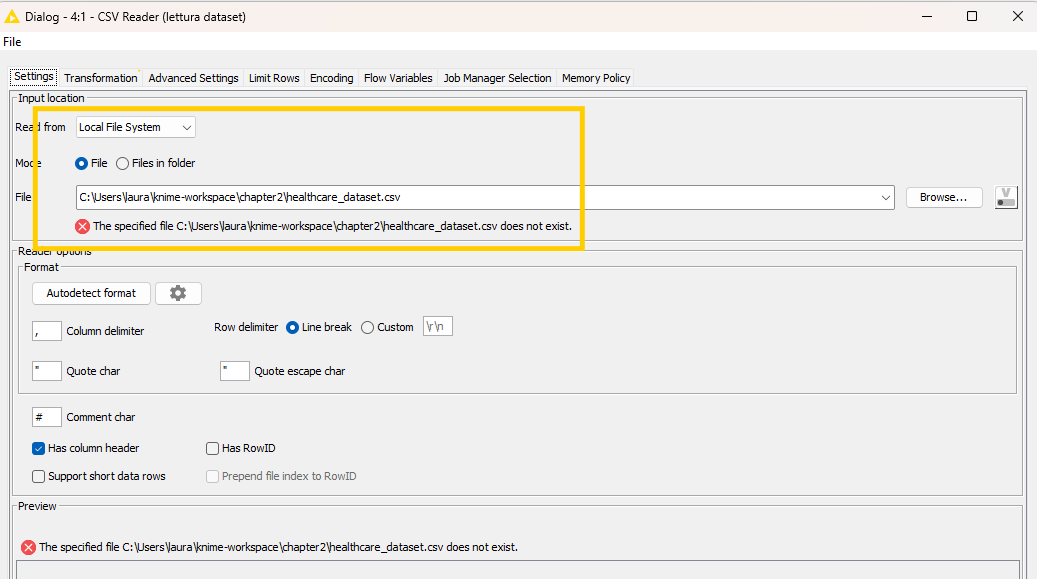Image resolution: width=1037 pixels, height=579 pixels.
Task: Go to the Limit Rows tab
Action: tap(274, 78)
